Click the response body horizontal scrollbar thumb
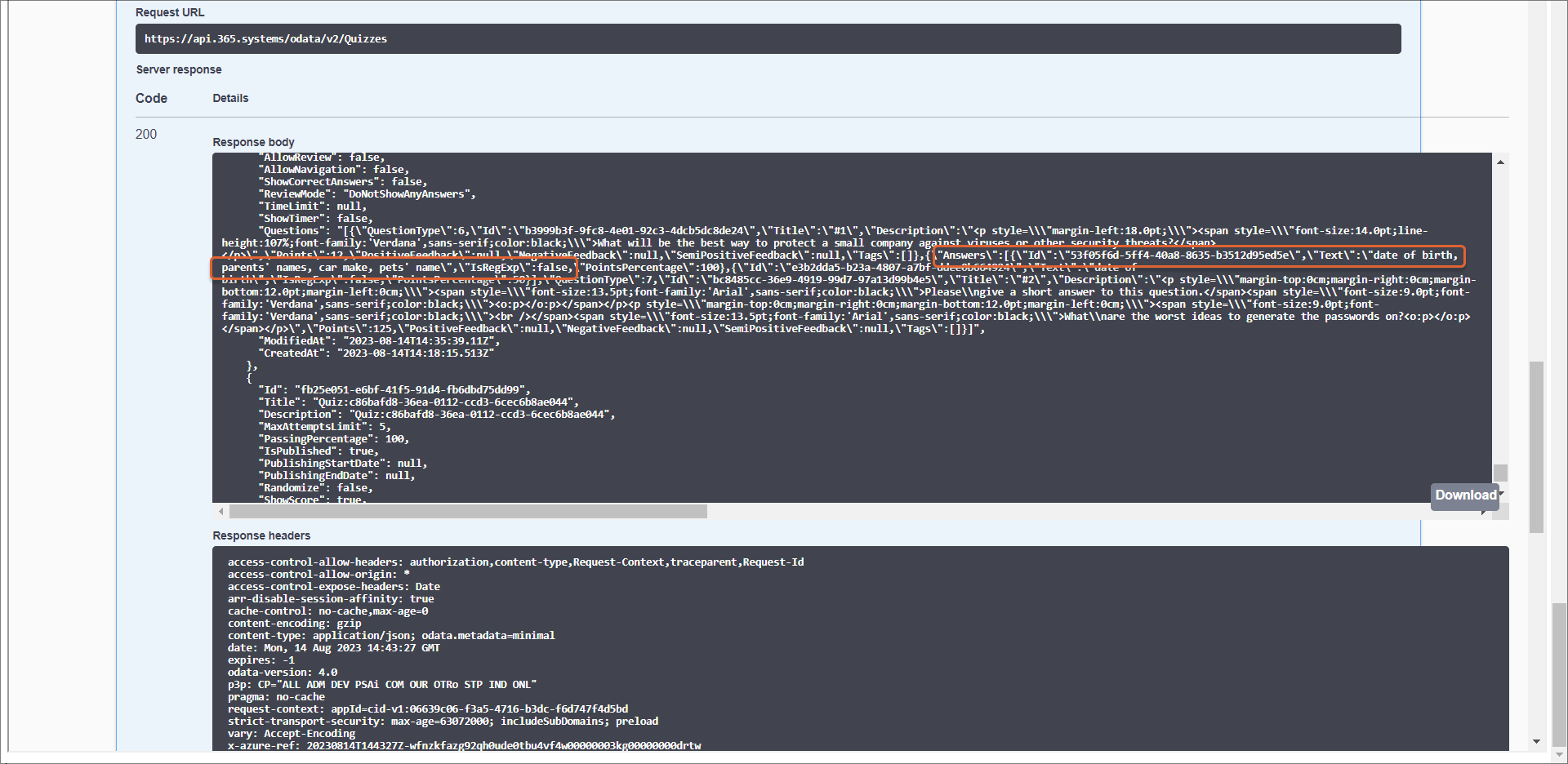Screen dimensions: 1568x764 468,512
